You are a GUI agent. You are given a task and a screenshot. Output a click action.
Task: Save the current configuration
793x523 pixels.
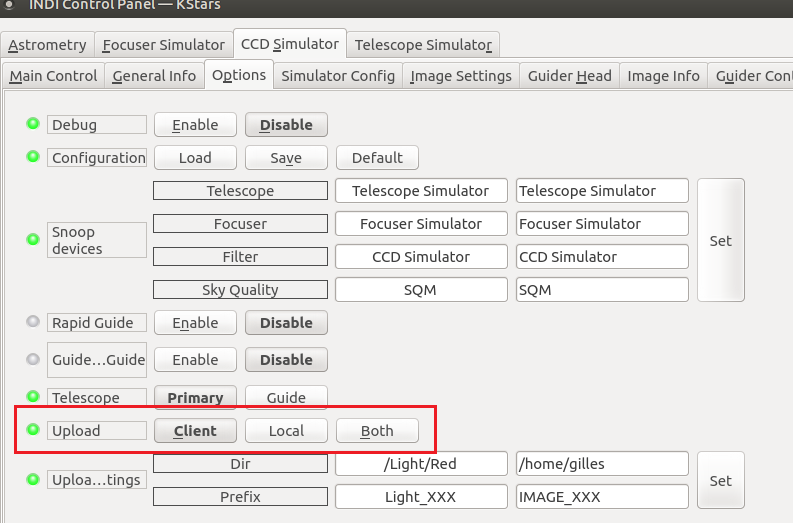[x=286, y=158]
